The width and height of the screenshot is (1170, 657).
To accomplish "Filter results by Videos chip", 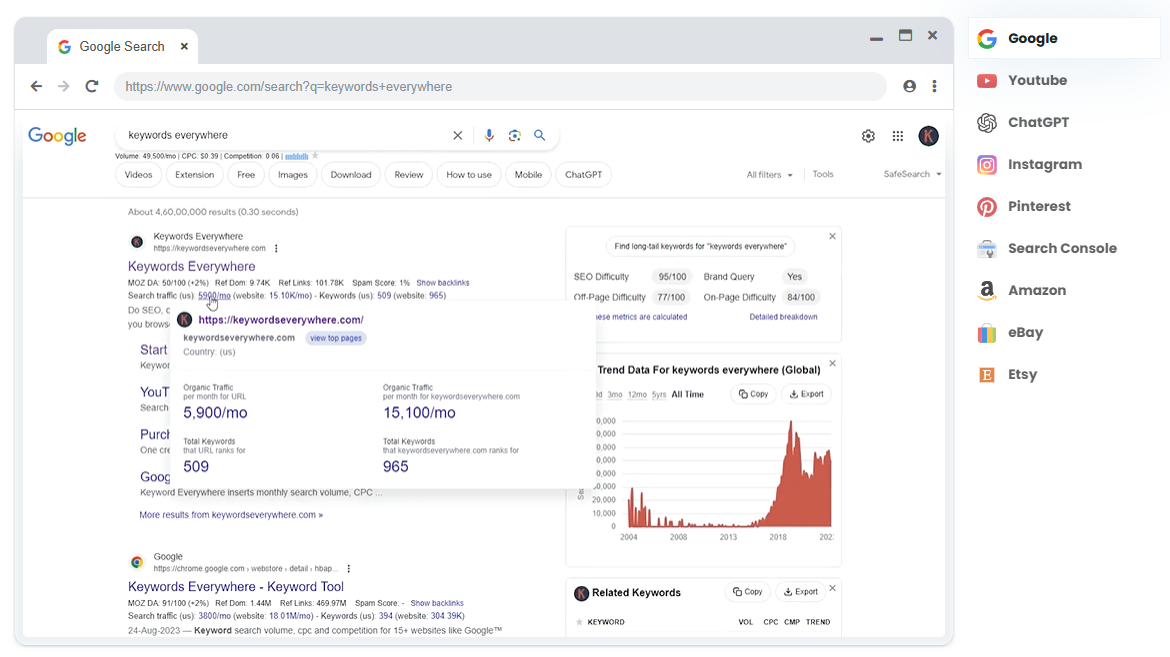I will point(138,175).
